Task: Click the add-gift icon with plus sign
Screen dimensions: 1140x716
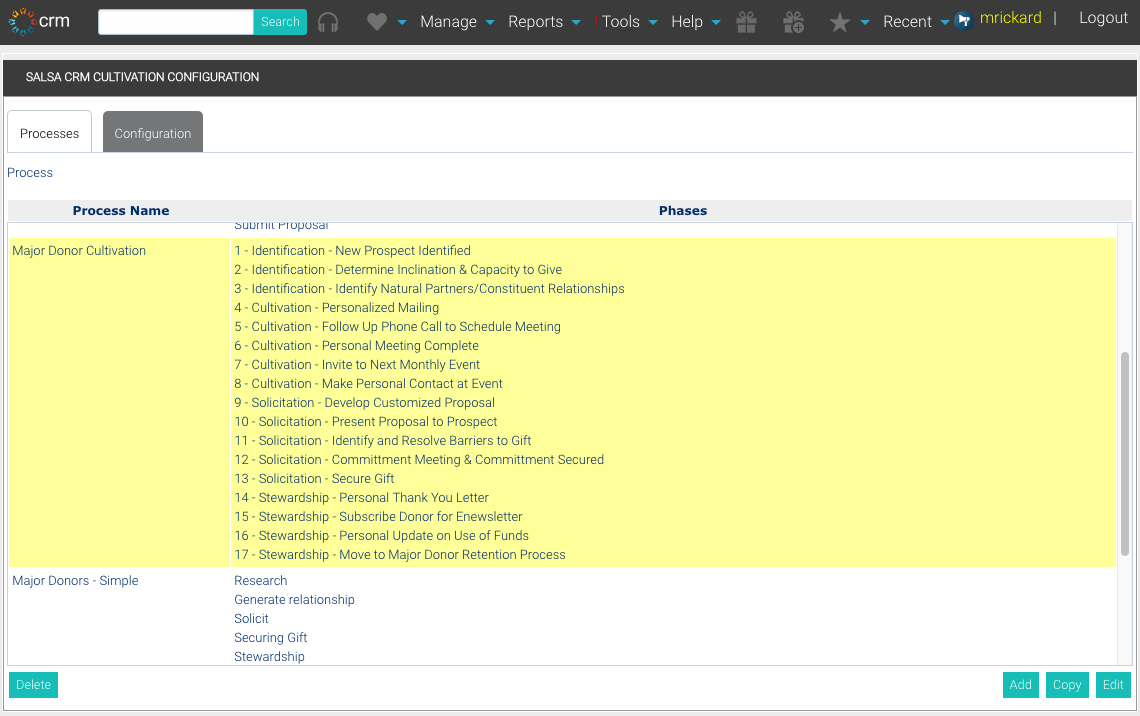Action: pos(793,21)
